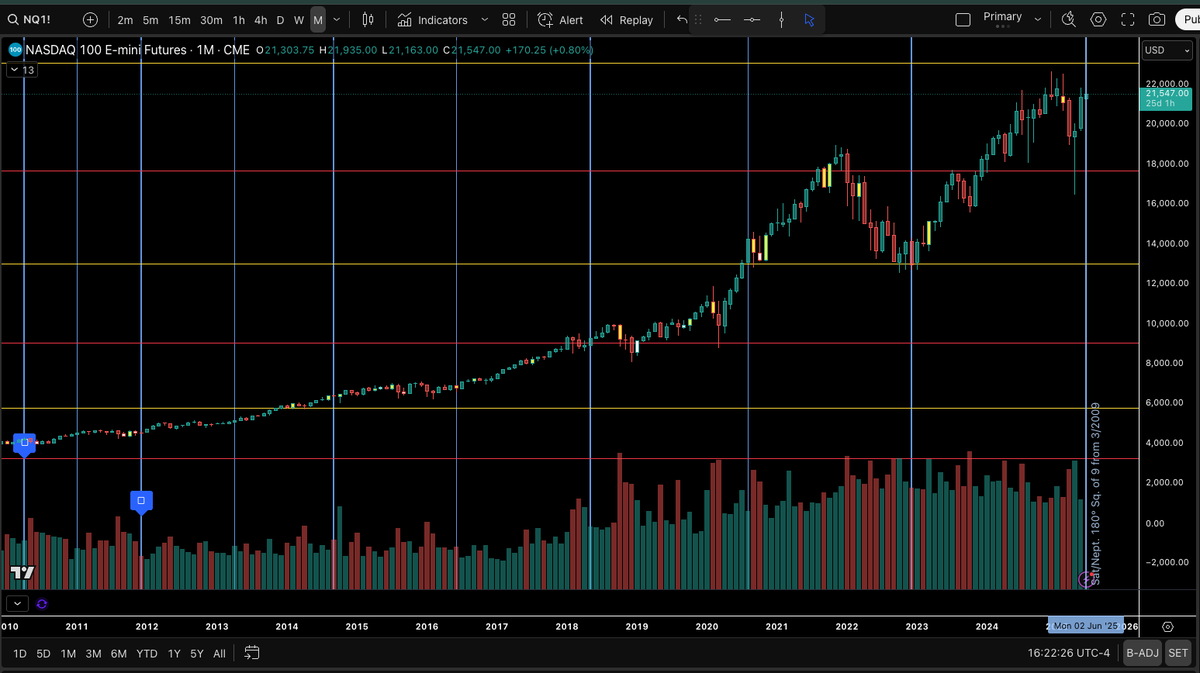Switch to the D daily timeframe

click(280, 20)
